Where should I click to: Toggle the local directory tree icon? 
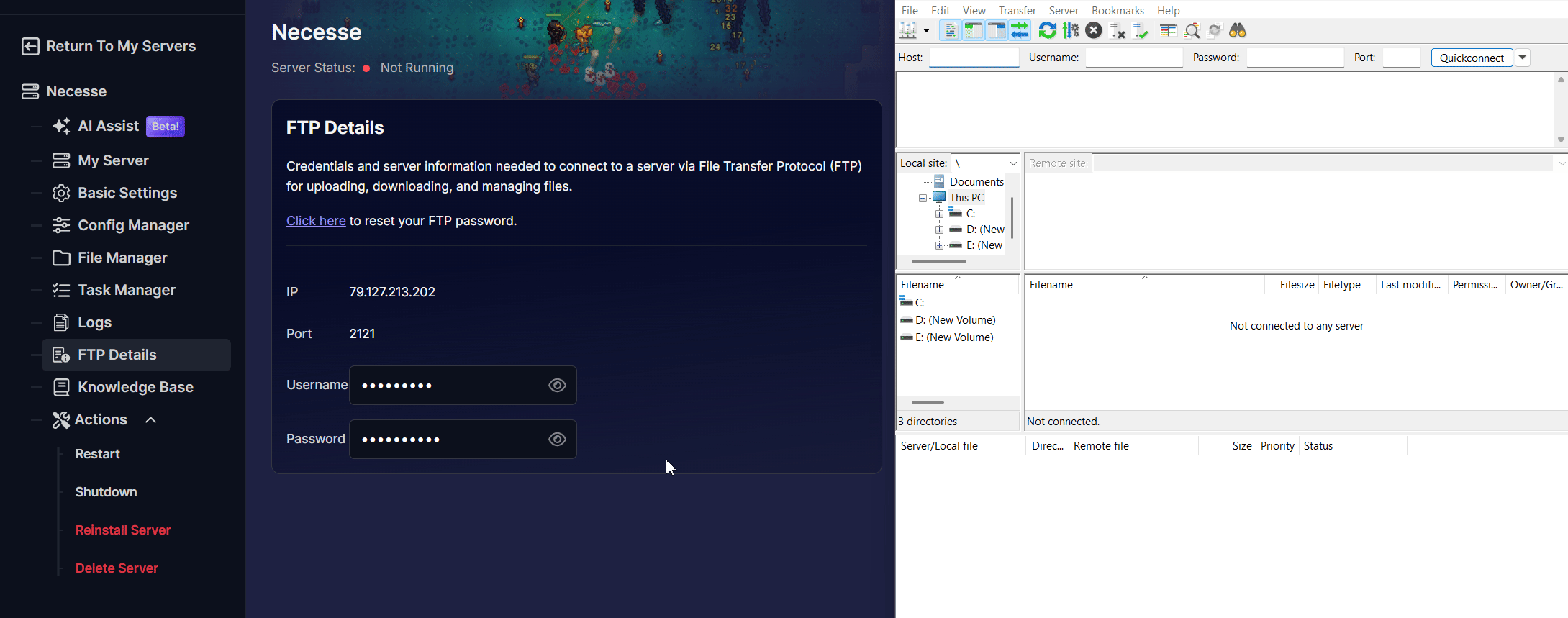[973, 31]
